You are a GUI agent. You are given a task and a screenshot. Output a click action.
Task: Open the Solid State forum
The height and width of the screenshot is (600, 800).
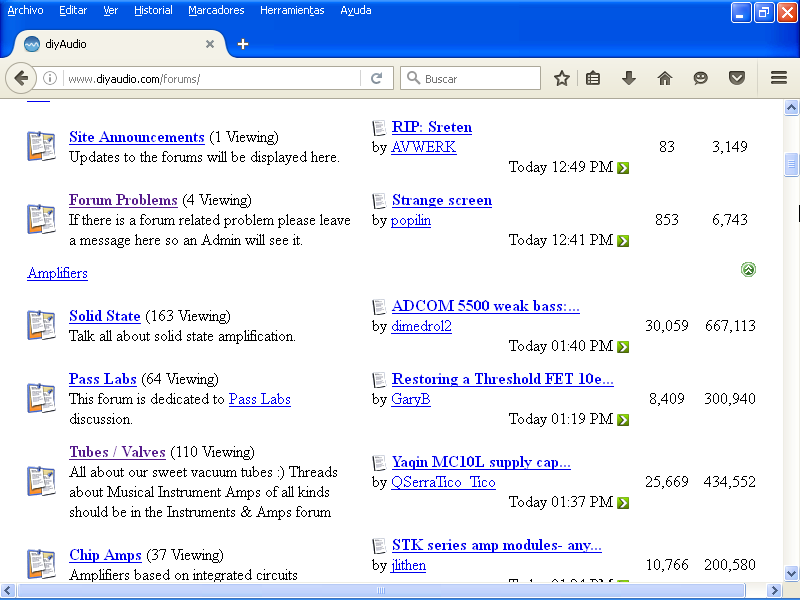[x=105, y=316]
